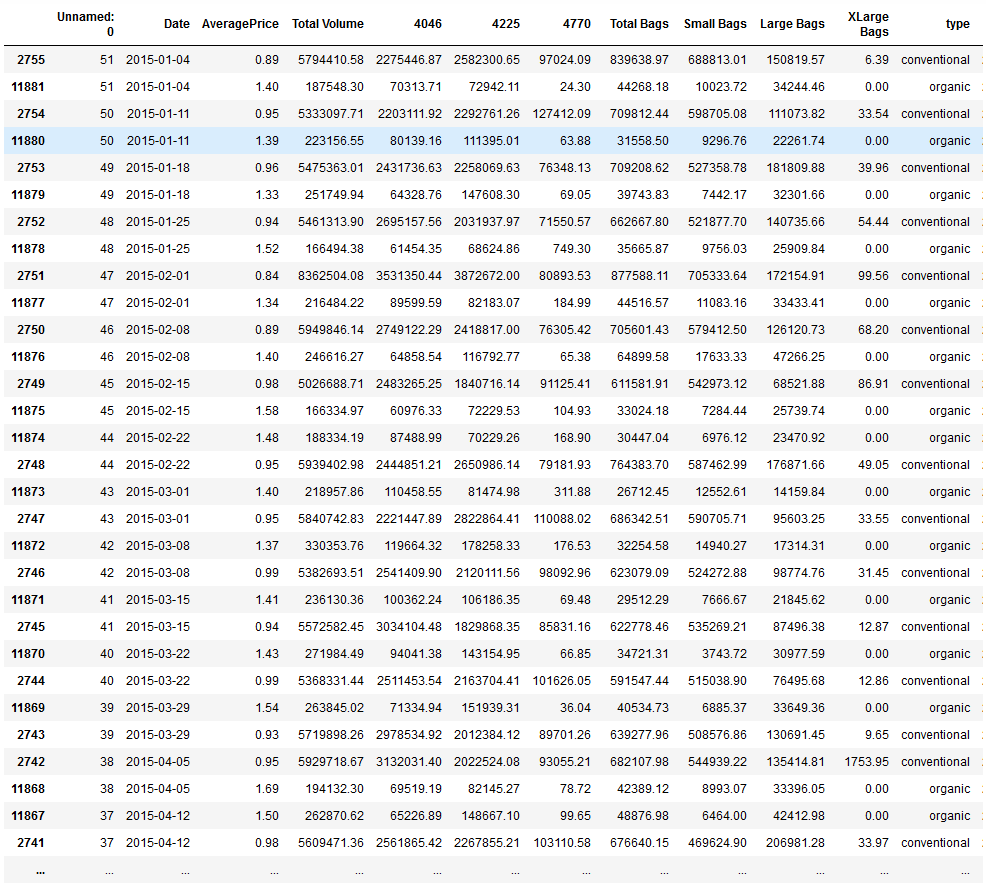Click Total Bags value 26712.45
Screen dimensions: 986x887
pyautogui.click(x=643, y=492)
